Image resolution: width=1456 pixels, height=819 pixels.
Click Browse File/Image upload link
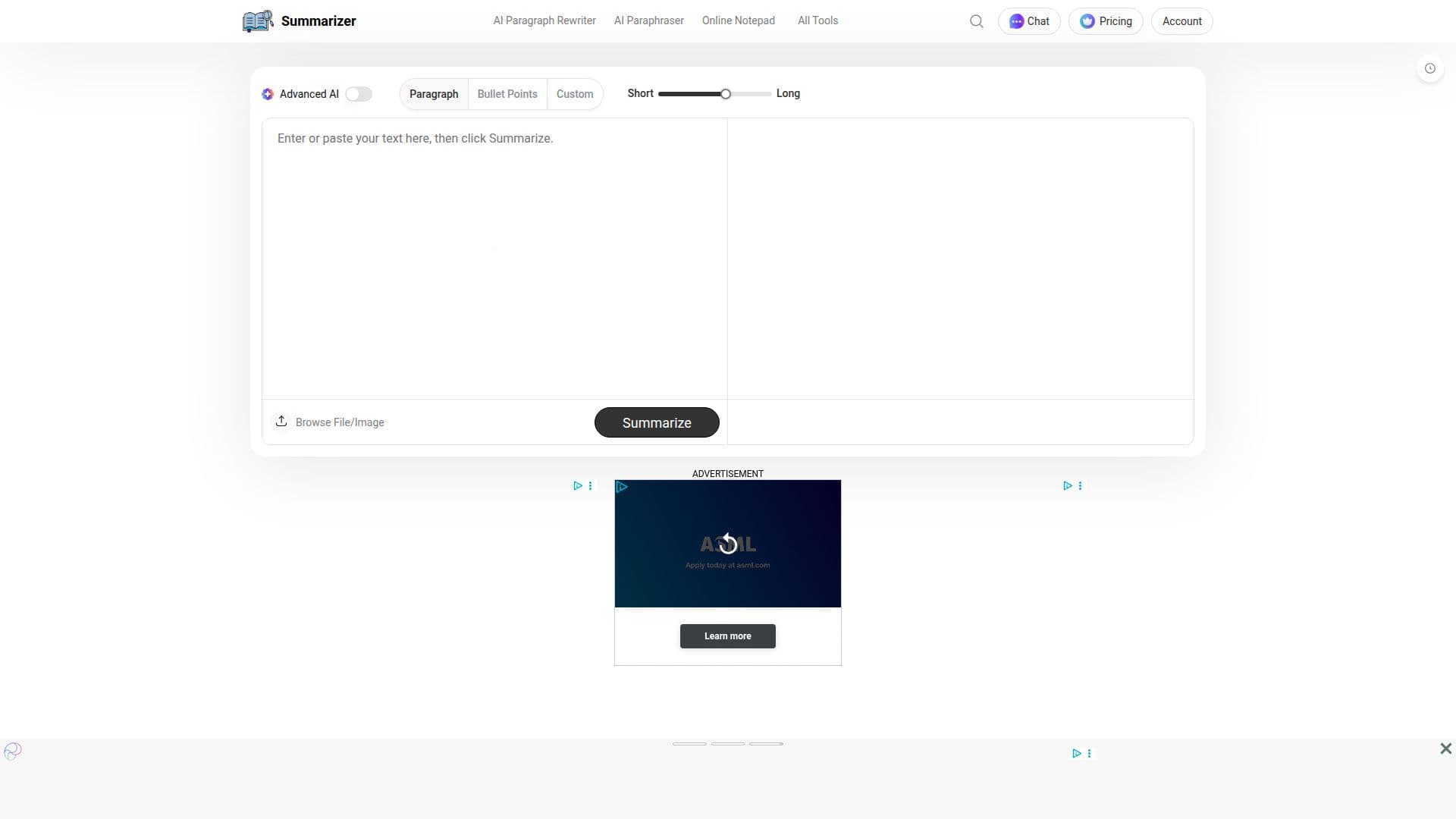pos(340,422)
